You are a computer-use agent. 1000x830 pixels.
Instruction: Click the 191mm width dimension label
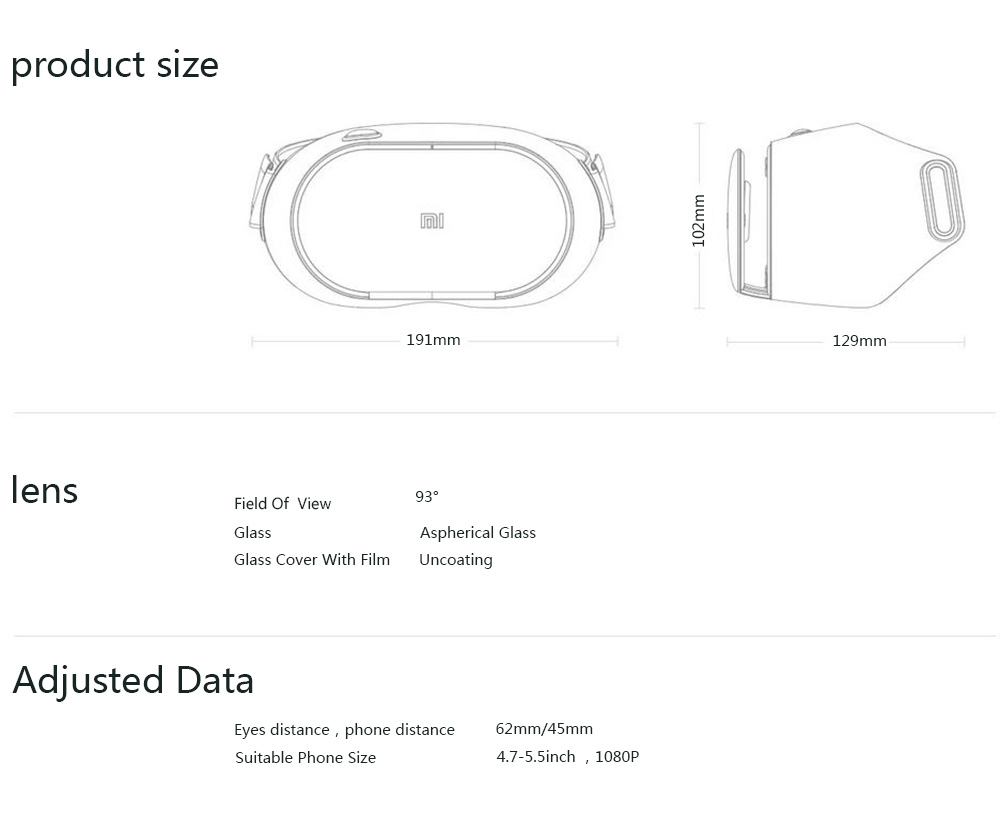[433, 340]
